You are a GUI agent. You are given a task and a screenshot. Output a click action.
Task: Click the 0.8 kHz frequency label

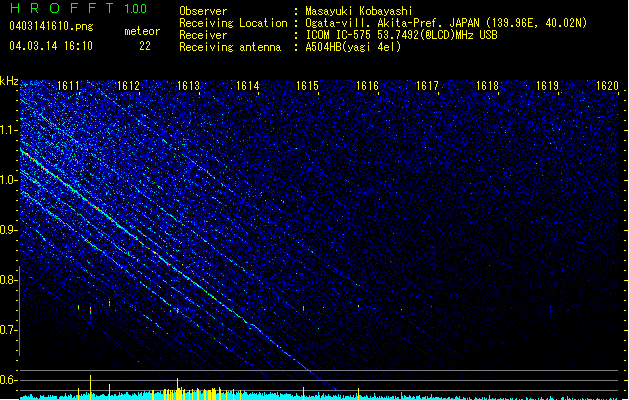click(x=9, y=280)
